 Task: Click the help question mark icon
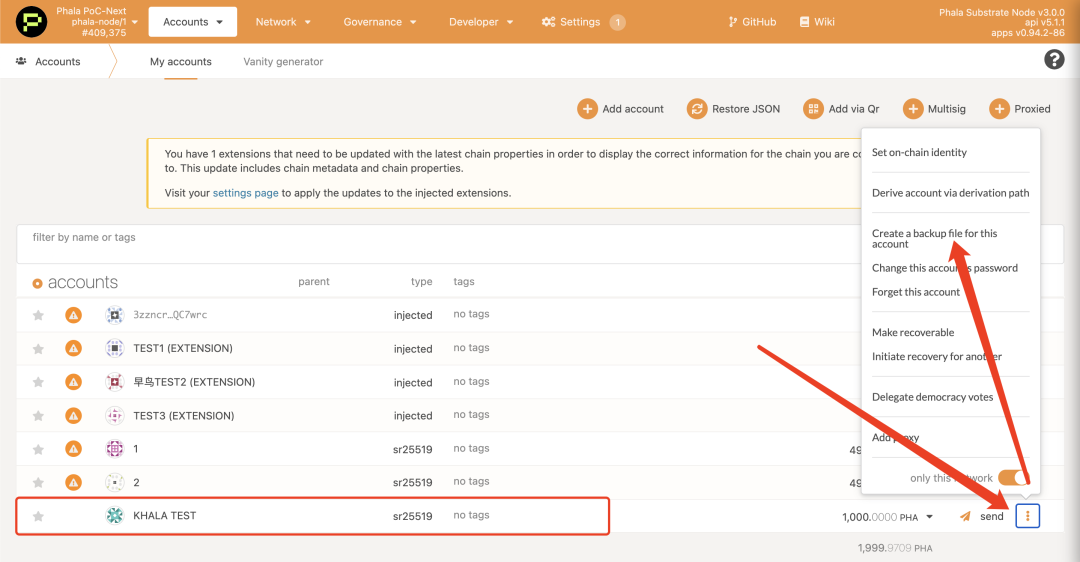[x=1054, y=60]
